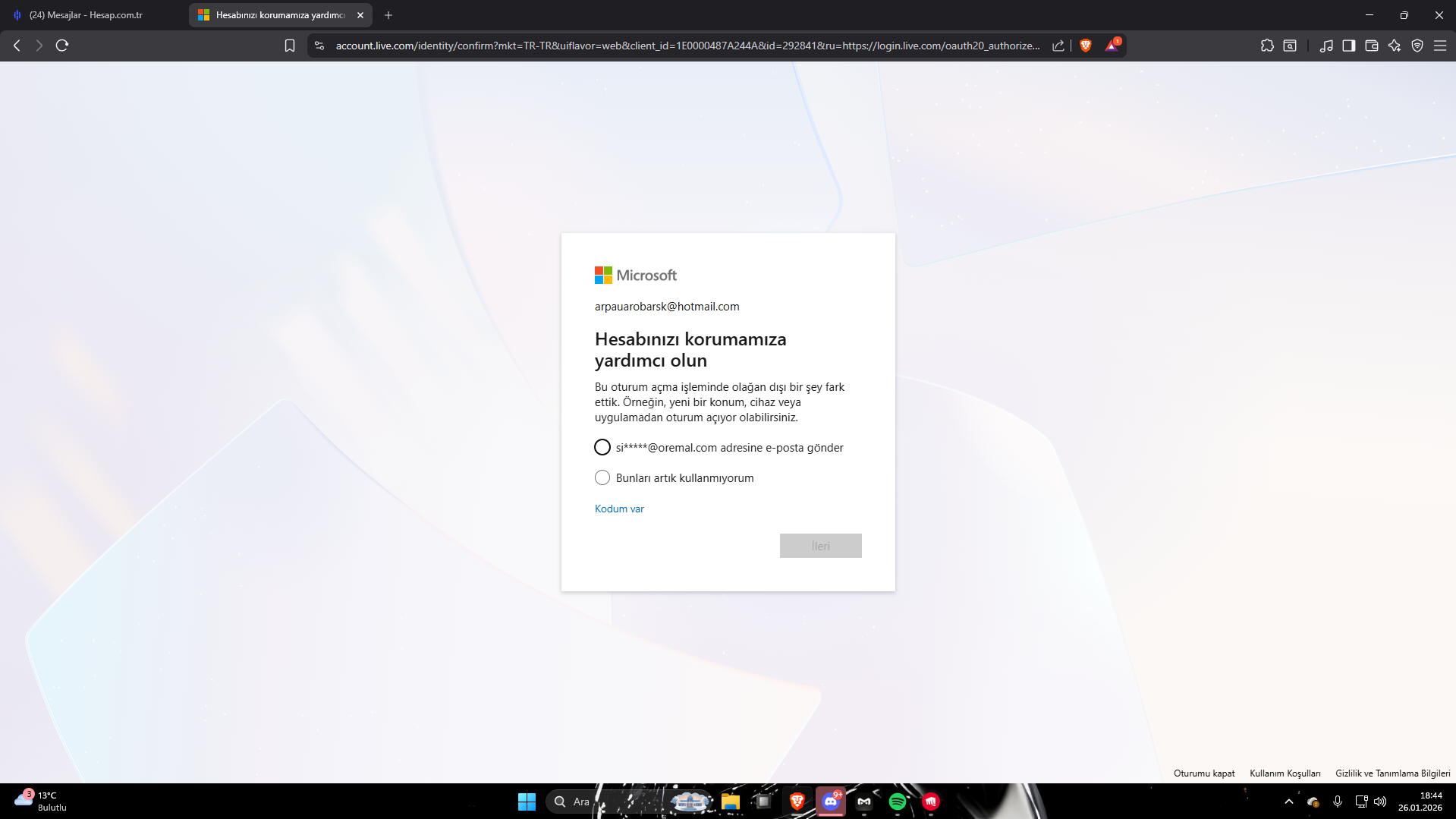The width and height of the screenshot is (1456, 819).
Task: Open File Explorer from the taskbar
Action: point(731,802)
